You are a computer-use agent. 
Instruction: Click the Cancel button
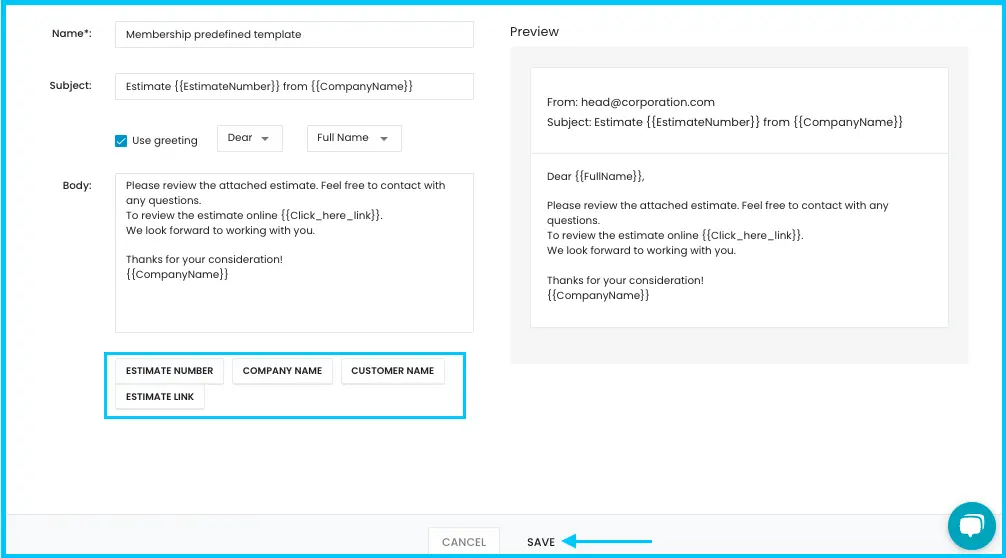(x=464, y=542)
